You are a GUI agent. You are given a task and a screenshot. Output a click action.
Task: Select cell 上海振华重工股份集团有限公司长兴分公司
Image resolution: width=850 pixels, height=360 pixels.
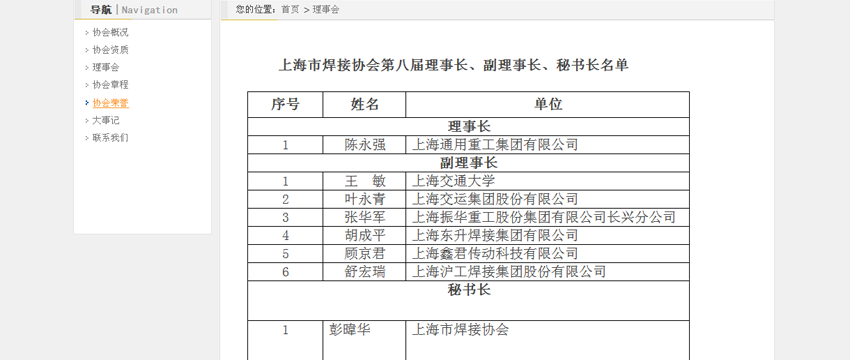[548, 217]
